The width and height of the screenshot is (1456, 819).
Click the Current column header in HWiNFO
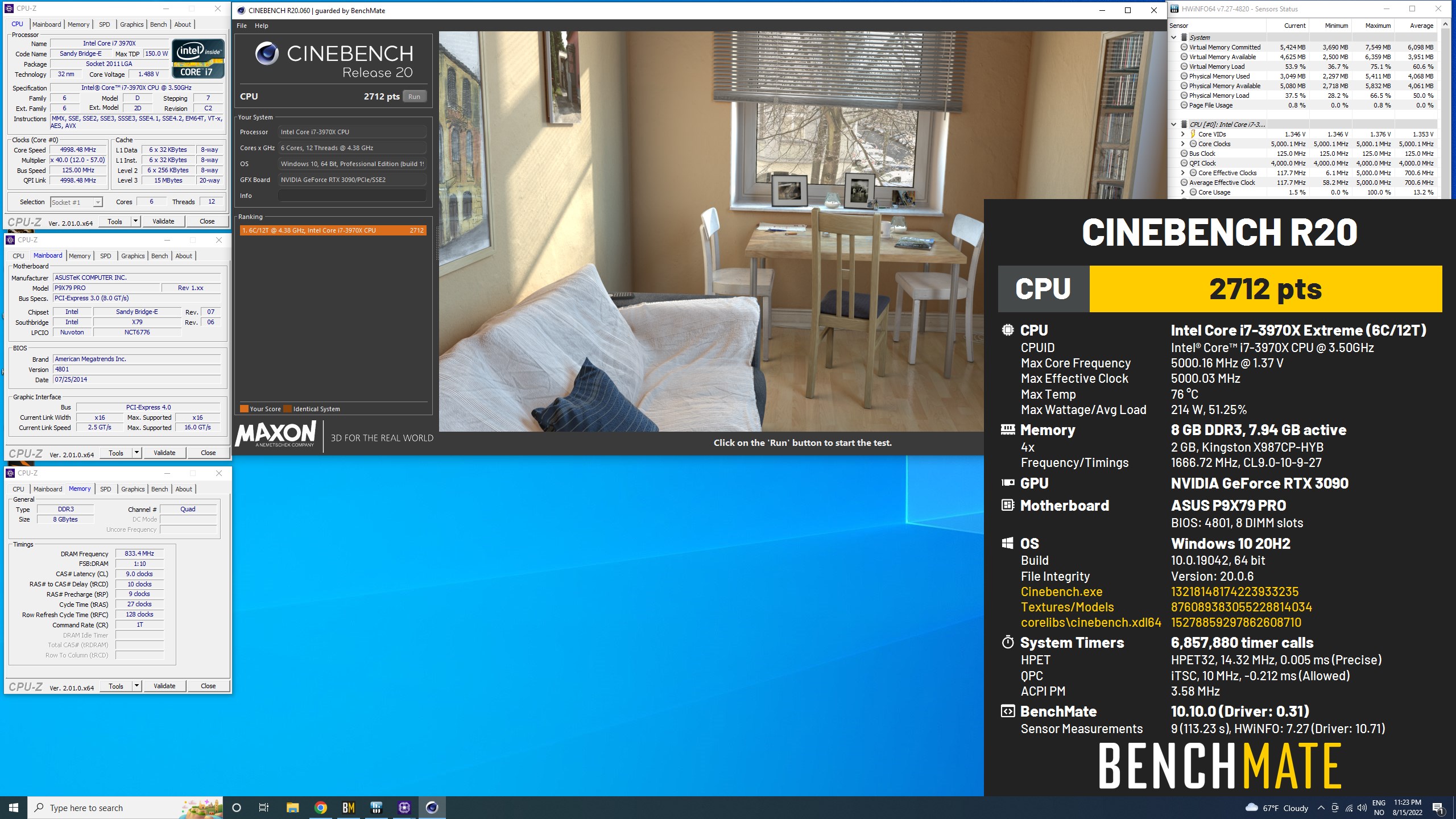1288,26
